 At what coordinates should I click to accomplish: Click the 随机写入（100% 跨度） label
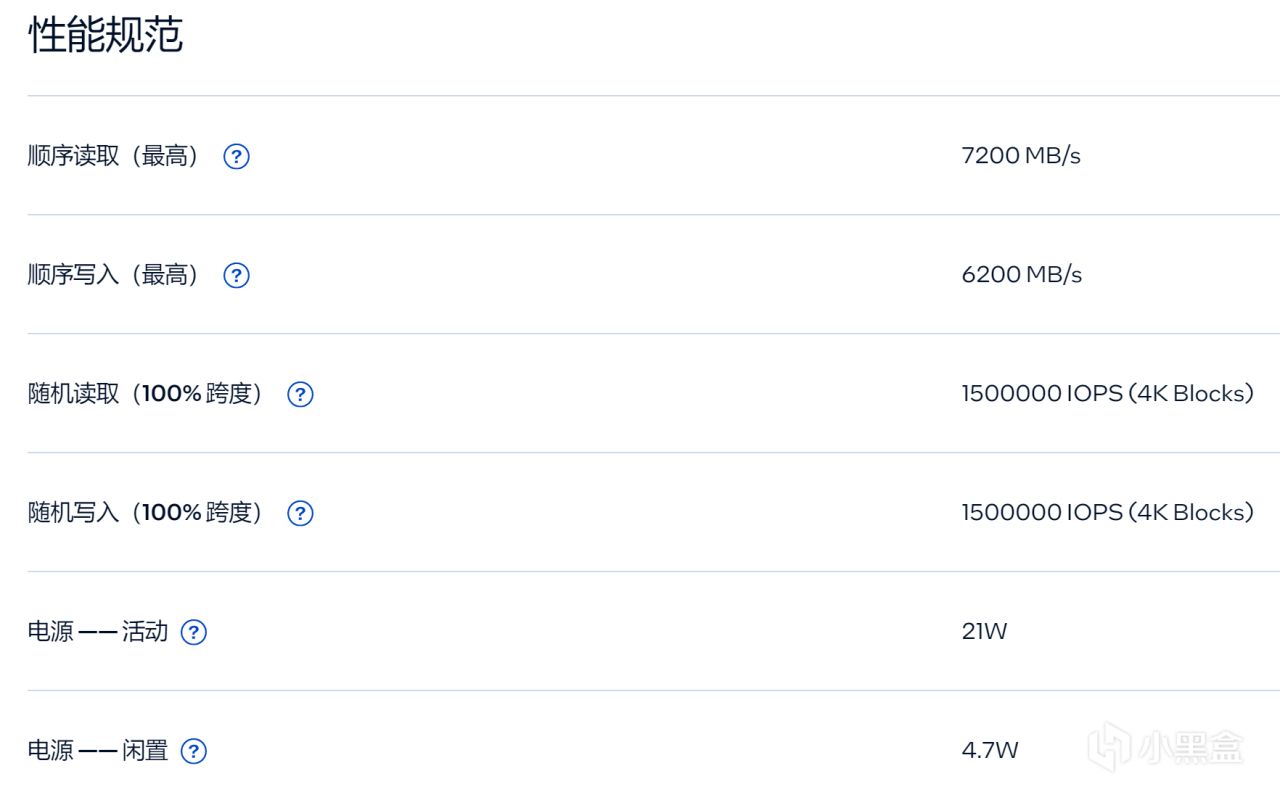[145, 513]
